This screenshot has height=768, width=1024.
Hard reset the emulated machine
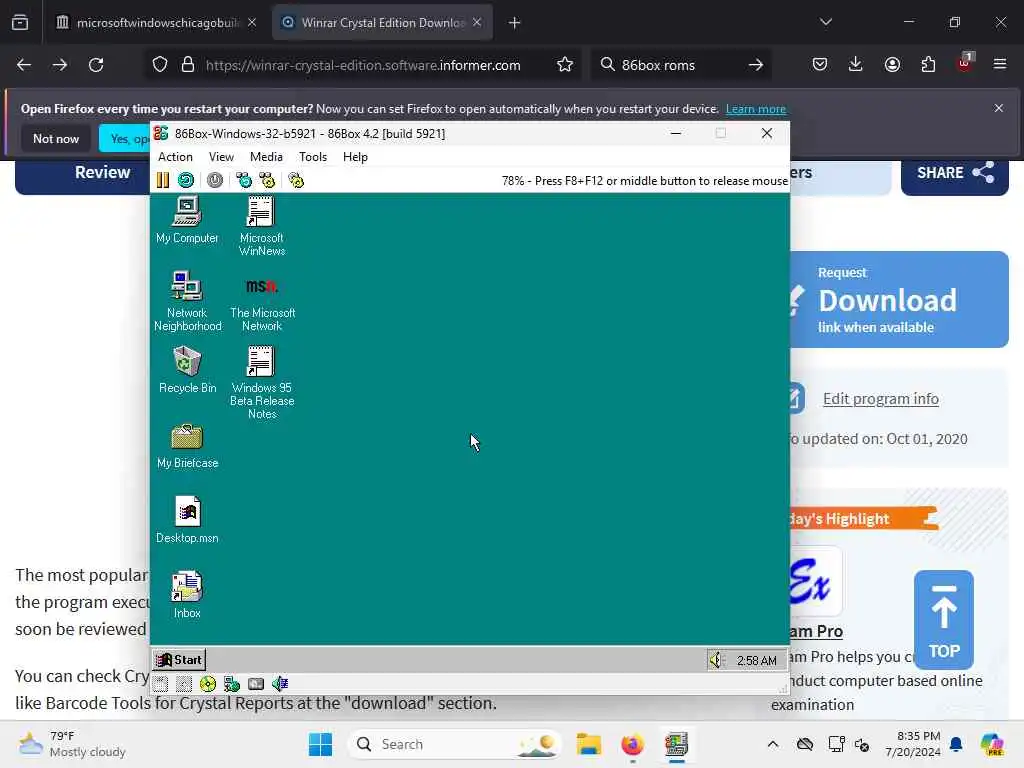[186, 180]
